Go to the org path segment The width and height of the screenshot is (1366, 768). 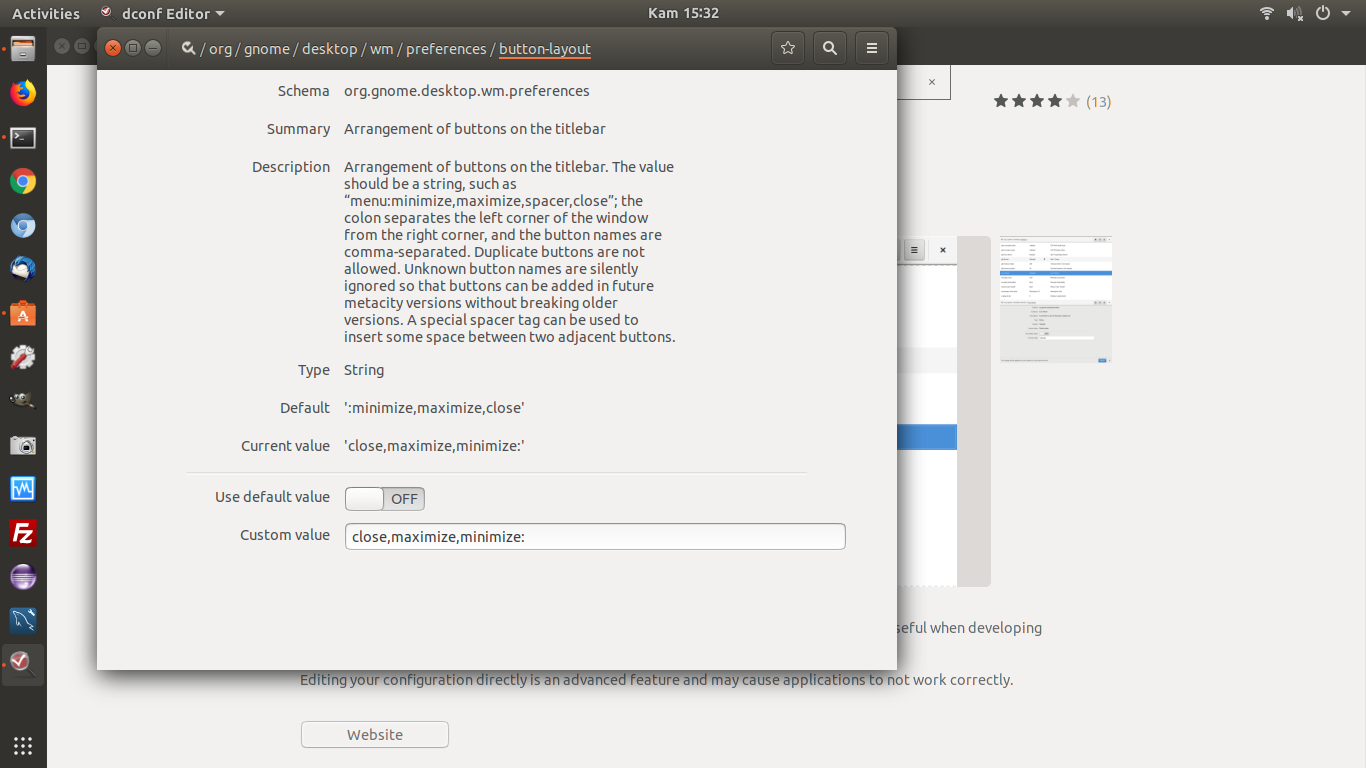220,48
